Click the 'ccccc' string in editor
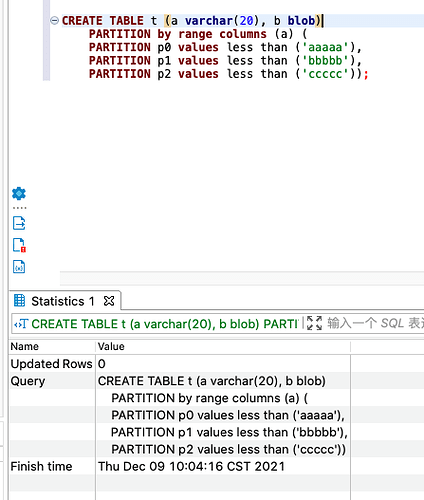Image resolution: width=424 pixels, height=500 pixels. pyautogui.click(x=325, y=74)
